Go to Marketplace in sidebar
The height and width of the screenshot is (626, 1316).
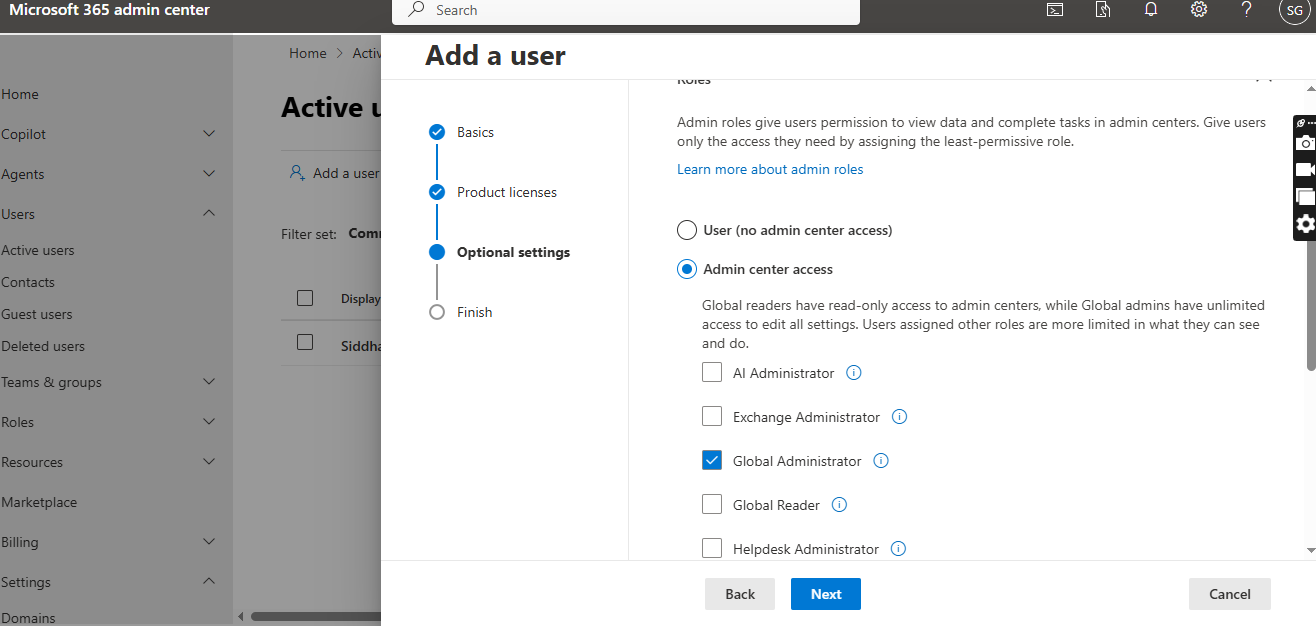39,502
